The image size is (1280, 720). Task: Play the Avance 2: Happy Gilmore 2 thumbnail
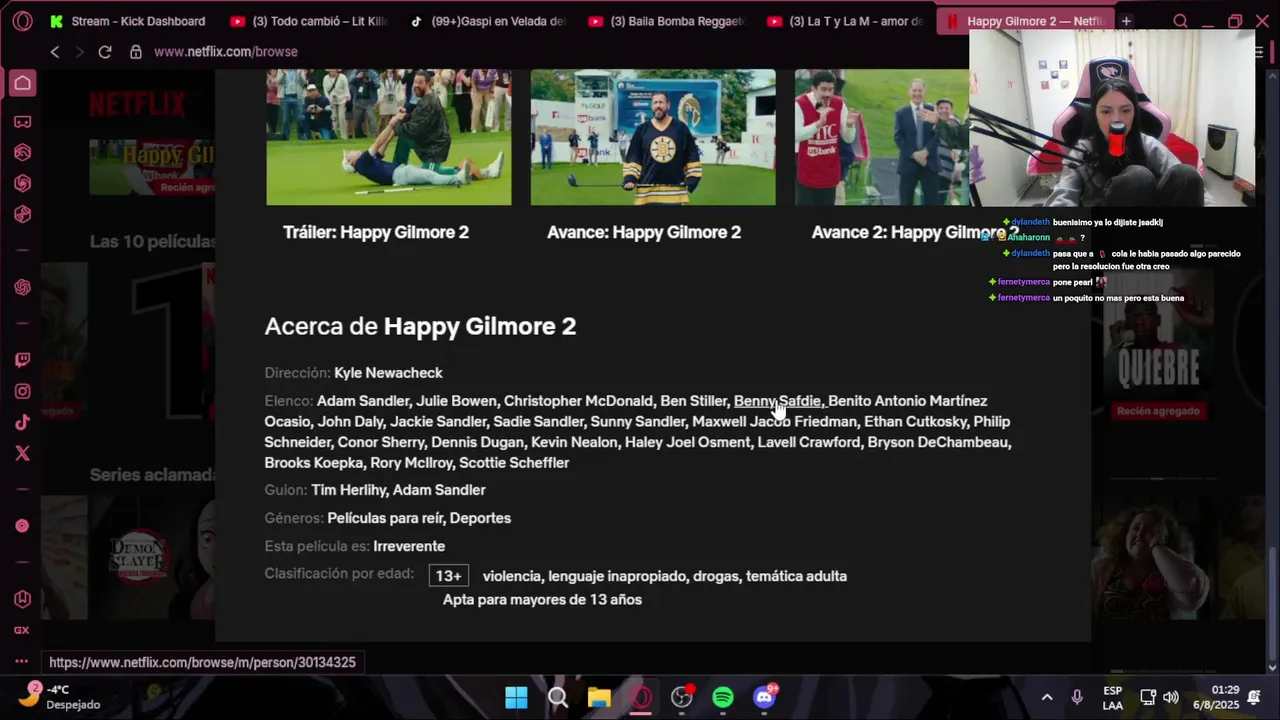click(882, 137)
